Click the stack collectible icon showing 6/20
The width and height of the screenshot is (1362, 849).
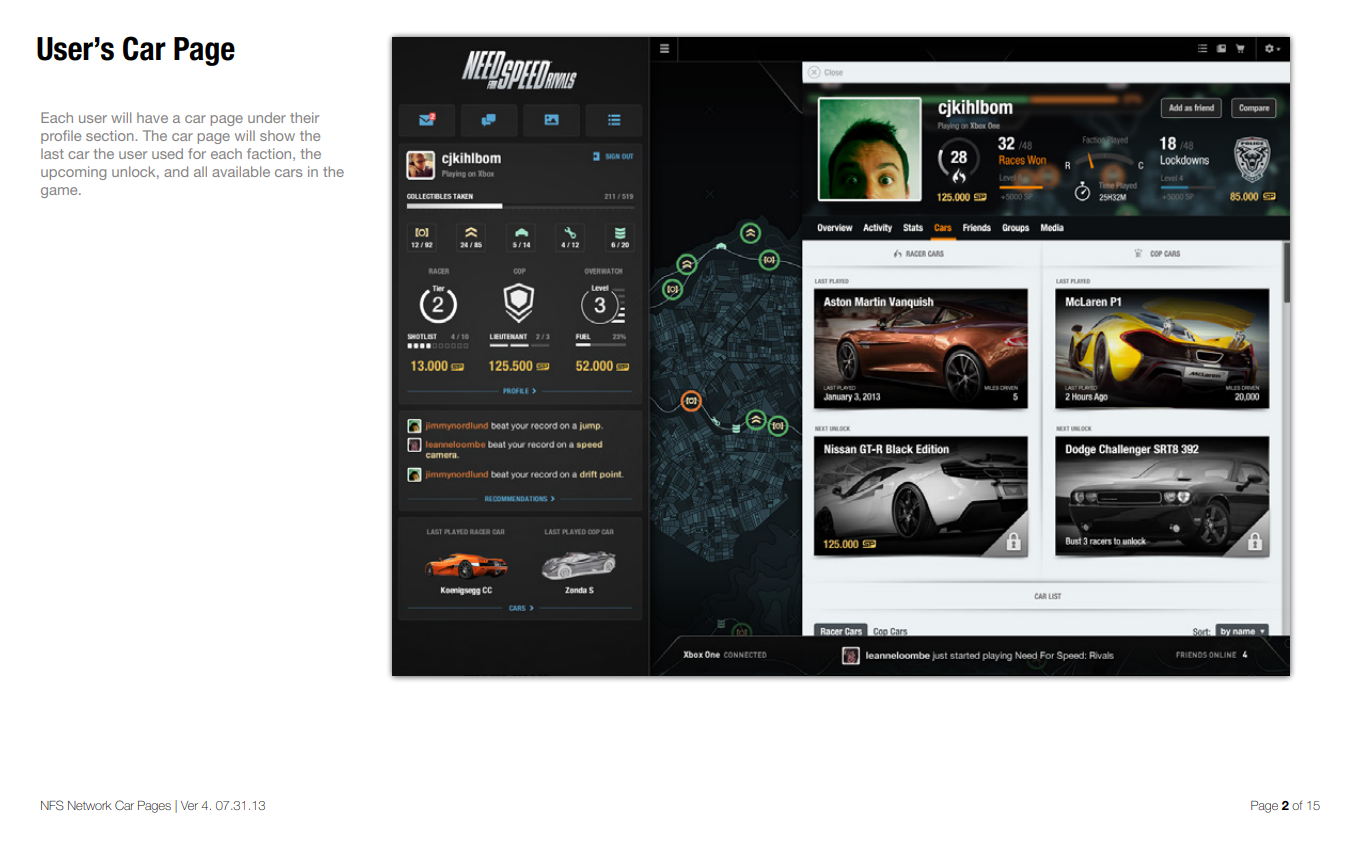pyautogui.click(x=620, y=236)
